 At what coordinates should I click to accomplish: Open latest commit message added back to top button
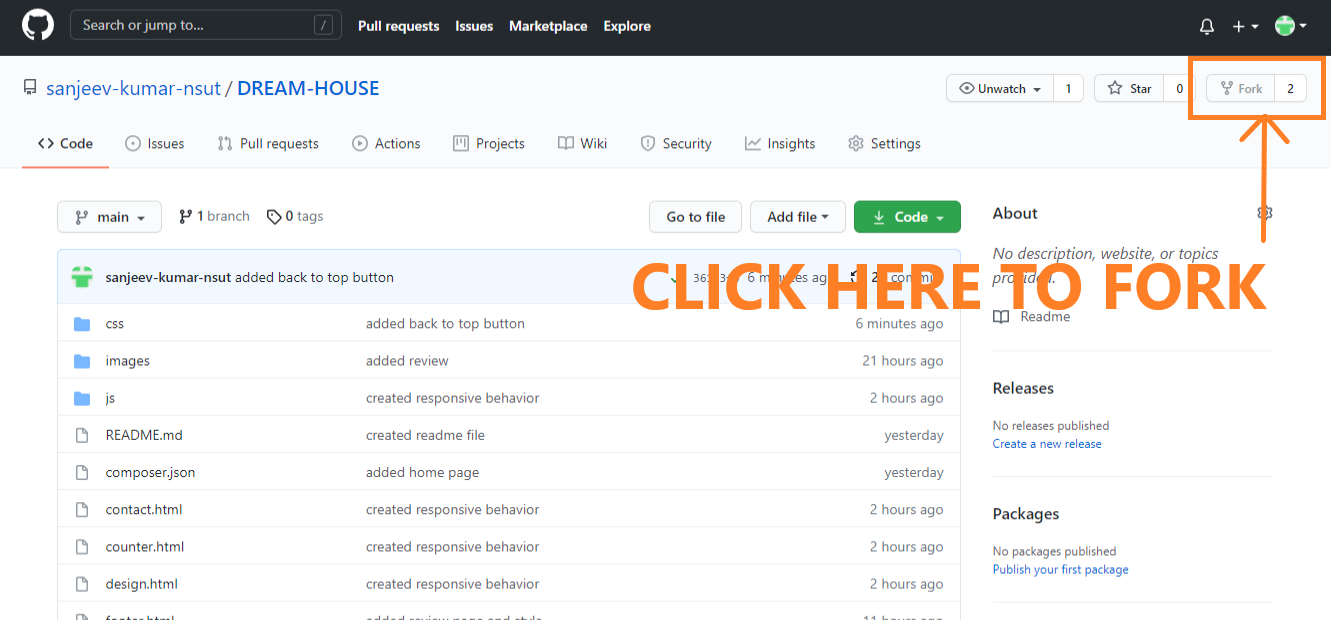pos(314,277)
